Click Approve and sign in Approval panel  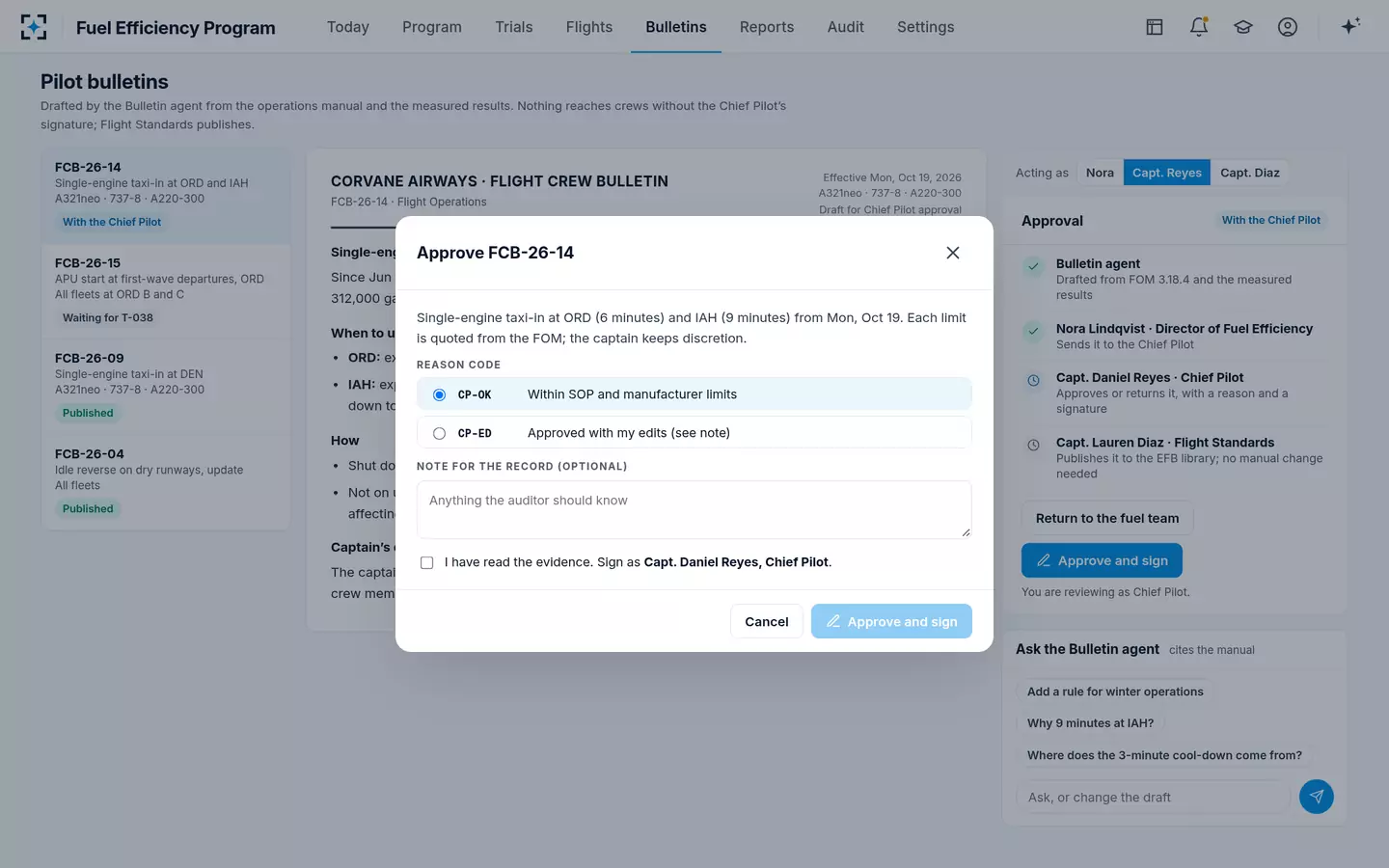point(1102,560)
